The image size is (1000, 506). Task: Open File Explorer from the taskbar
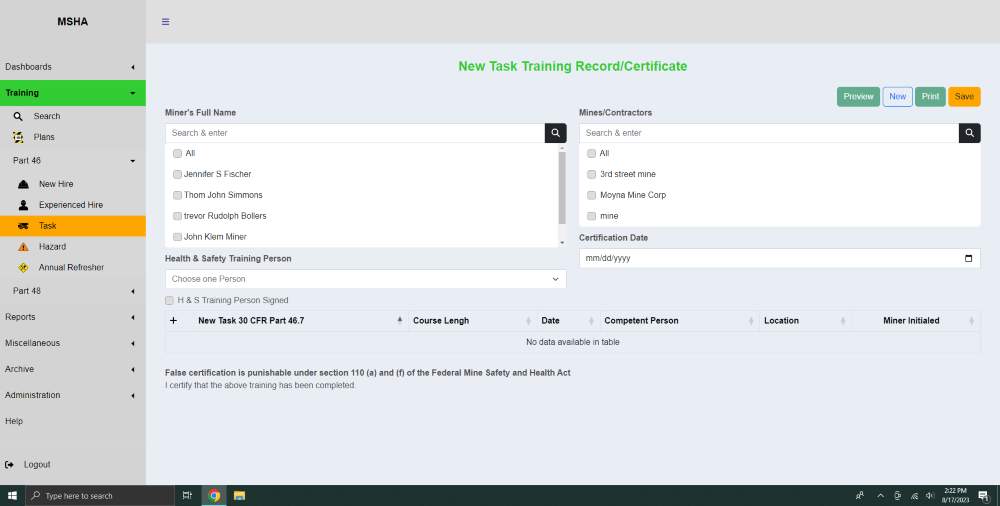point(239,495)
